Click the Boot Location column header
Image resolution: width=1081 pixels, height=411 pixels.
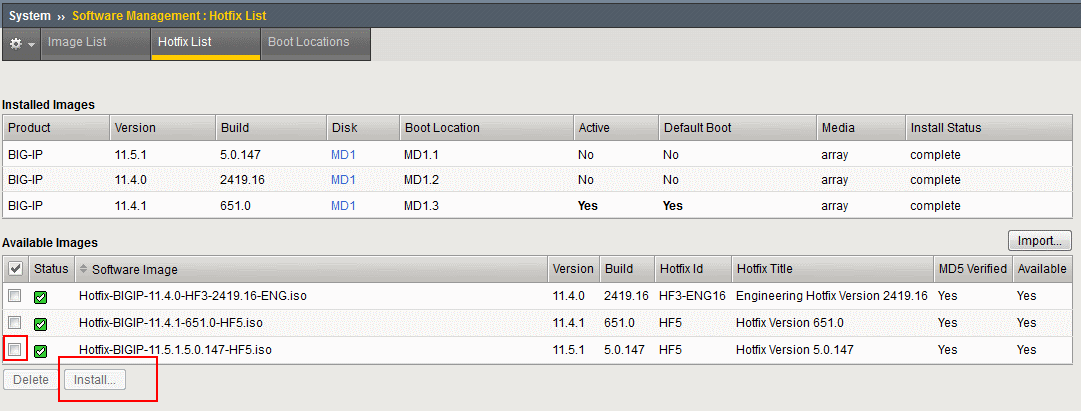[x=485, y=128]
